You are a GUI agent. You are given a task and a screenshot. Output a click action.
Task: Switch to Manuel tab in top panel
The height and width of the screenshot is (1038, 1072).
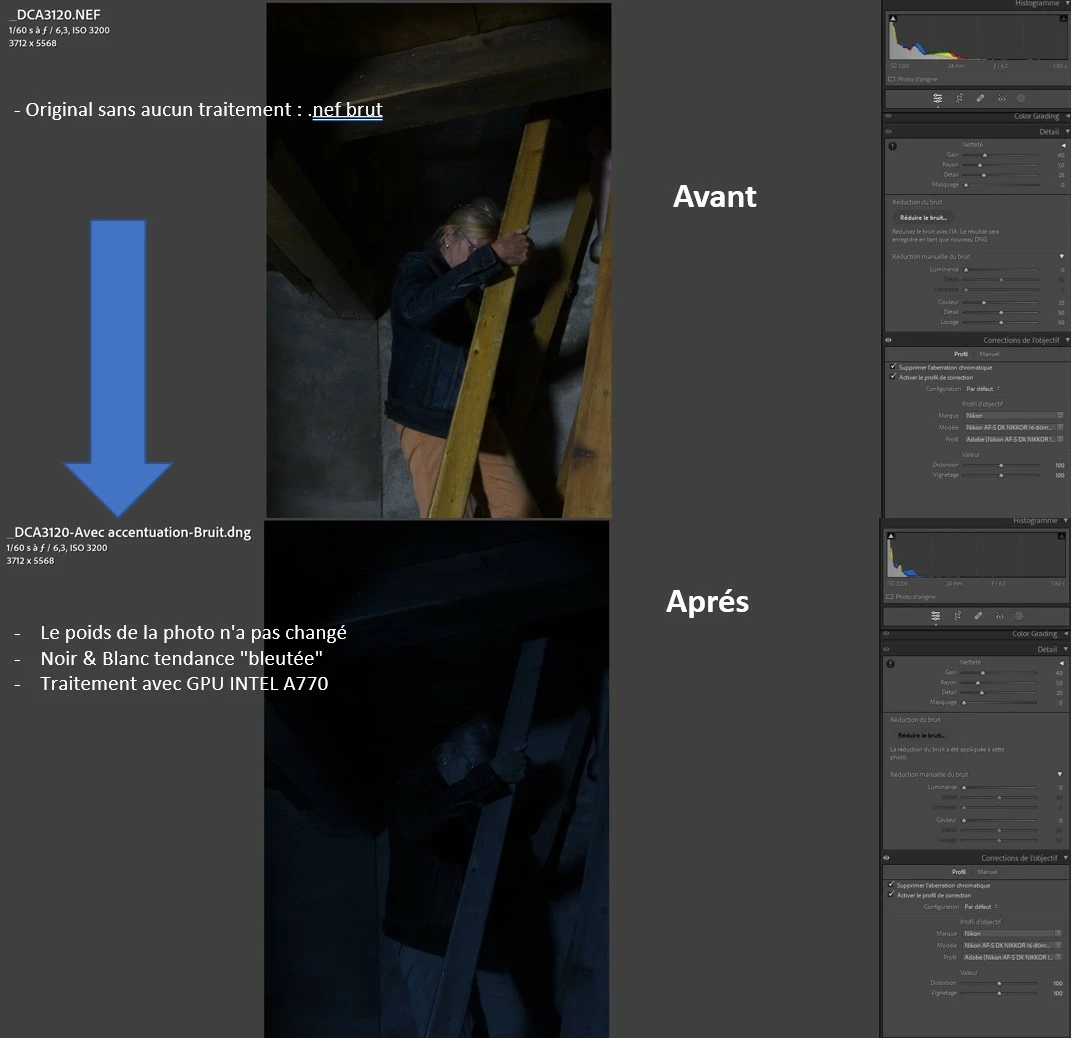pos(989,354)
